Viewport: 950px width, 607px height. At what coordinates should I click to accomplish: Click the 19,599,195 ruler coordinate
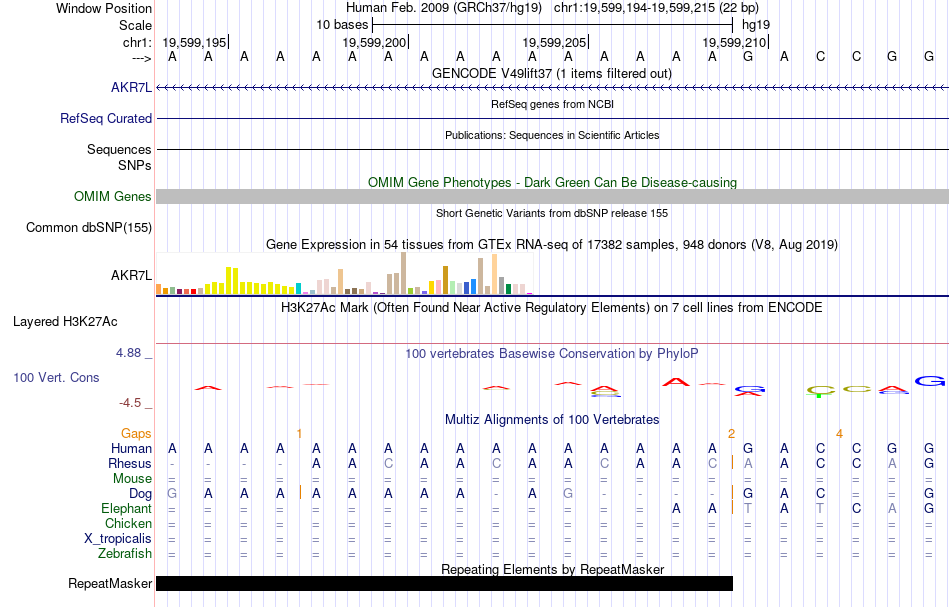pyautogui.click(x=194, y=42)
